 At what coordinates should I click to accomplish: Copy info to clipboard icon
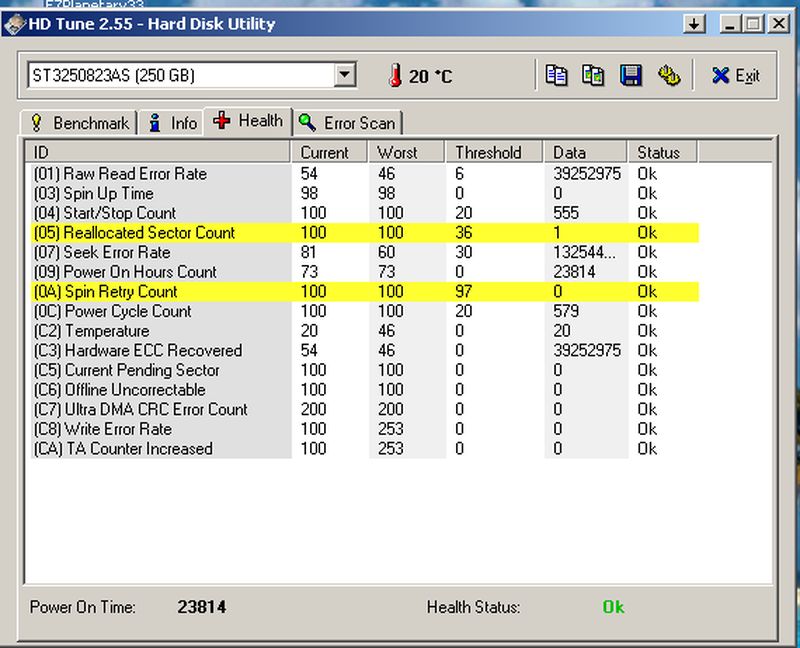(x=556, y=76)
